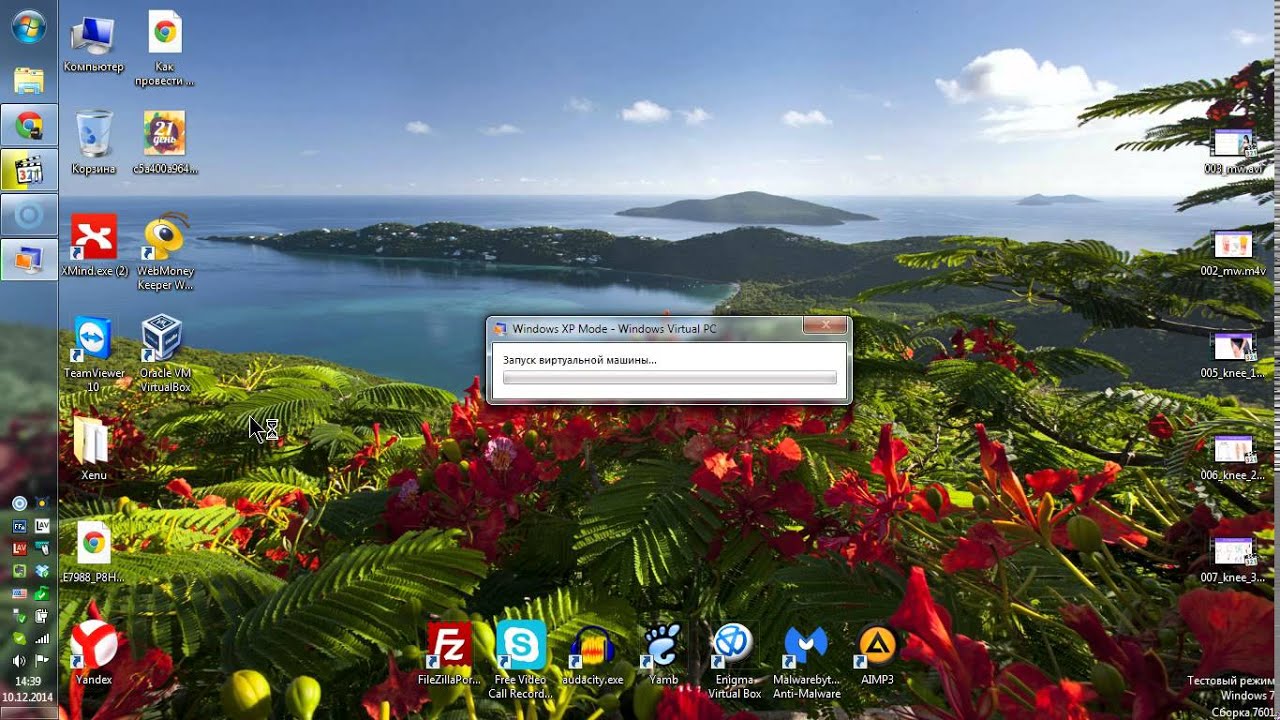Select the Malwarebytes Anti-Malware shortcut
This screenshot has width=1280, height=720.
tap(806, 660)
